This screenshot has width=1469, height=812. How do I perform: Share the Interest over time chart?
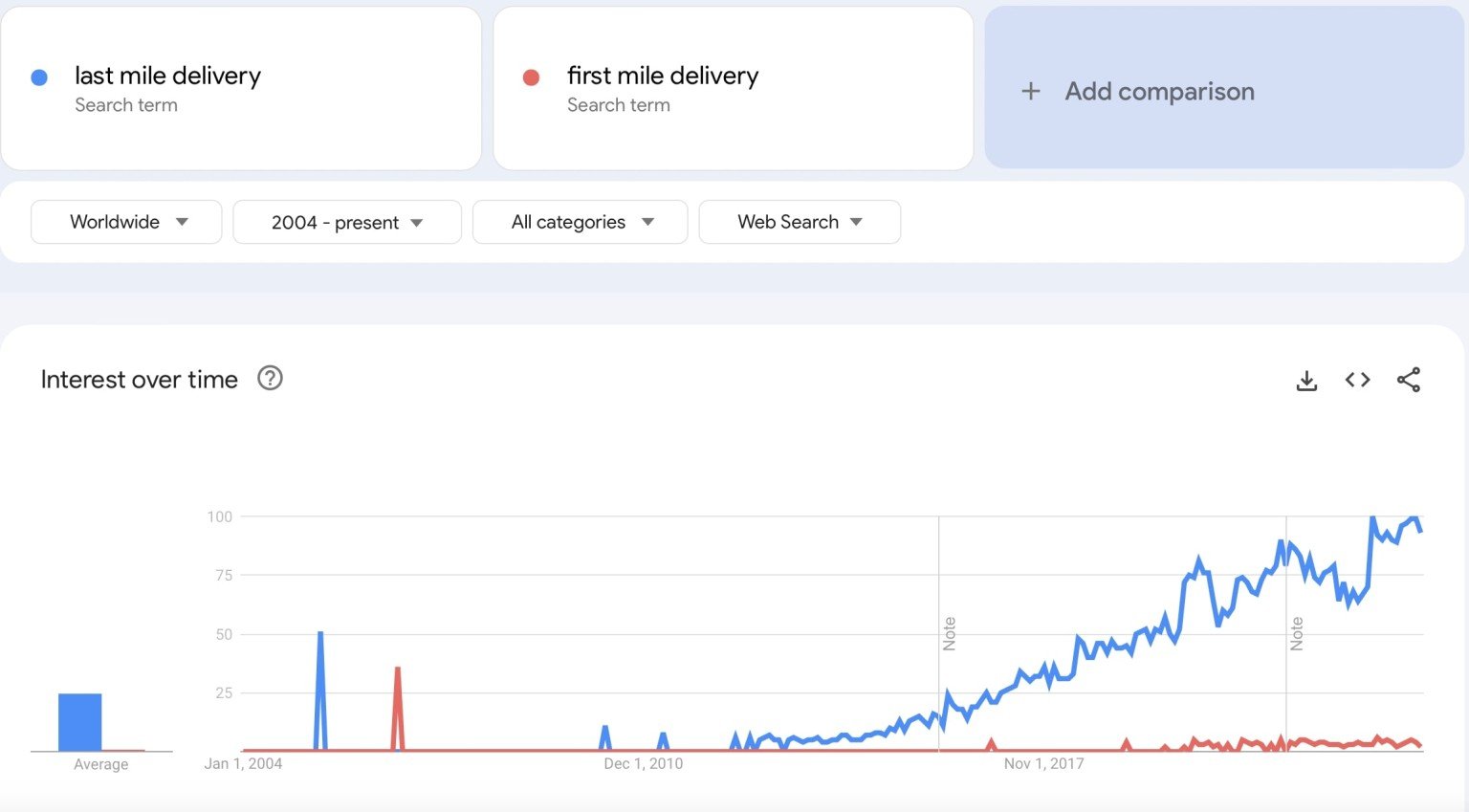point(1409,380)
